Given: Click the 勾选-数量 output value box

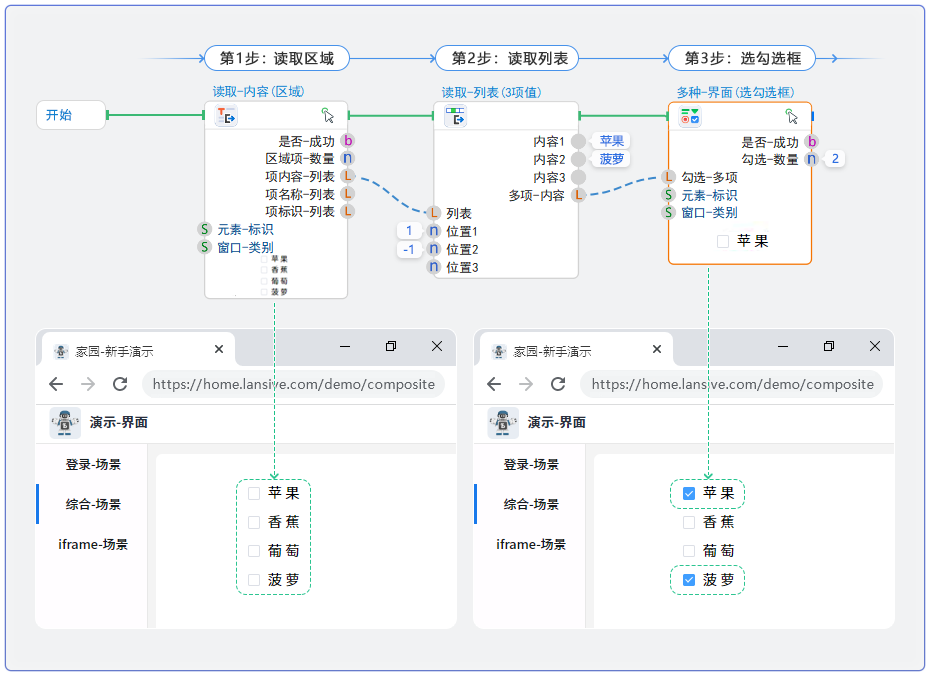Looking at the screenshot, I should (x=834, y=159).
